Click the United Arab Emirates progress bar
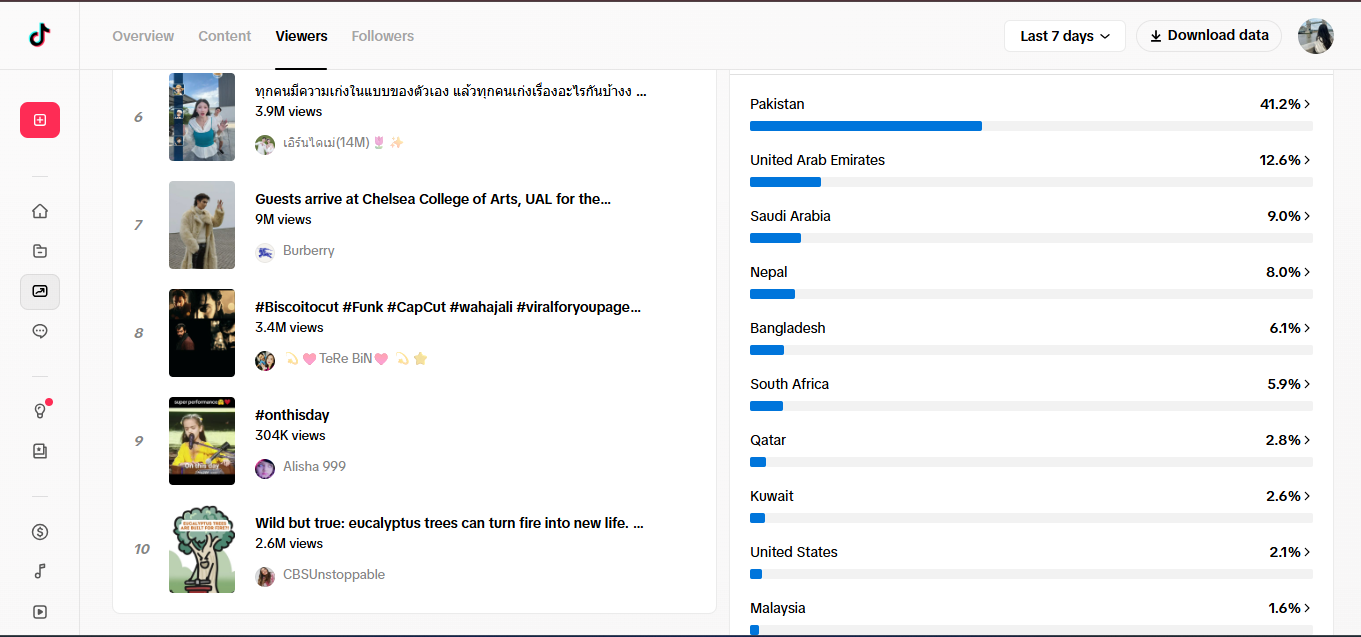 pos(1031,182)
